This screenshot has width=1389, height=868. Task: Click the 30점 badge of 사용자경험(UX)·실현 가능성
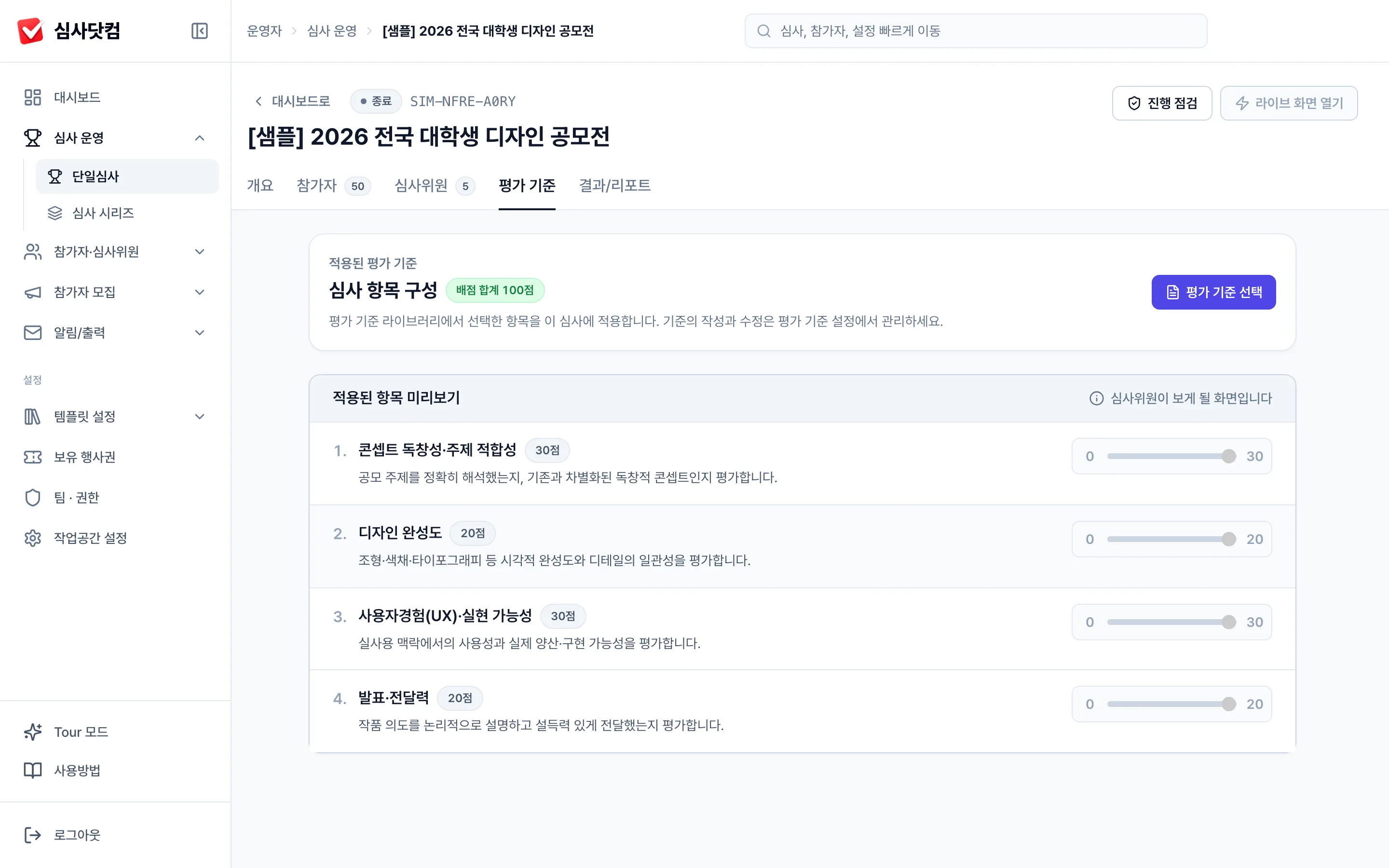(562, 616)
